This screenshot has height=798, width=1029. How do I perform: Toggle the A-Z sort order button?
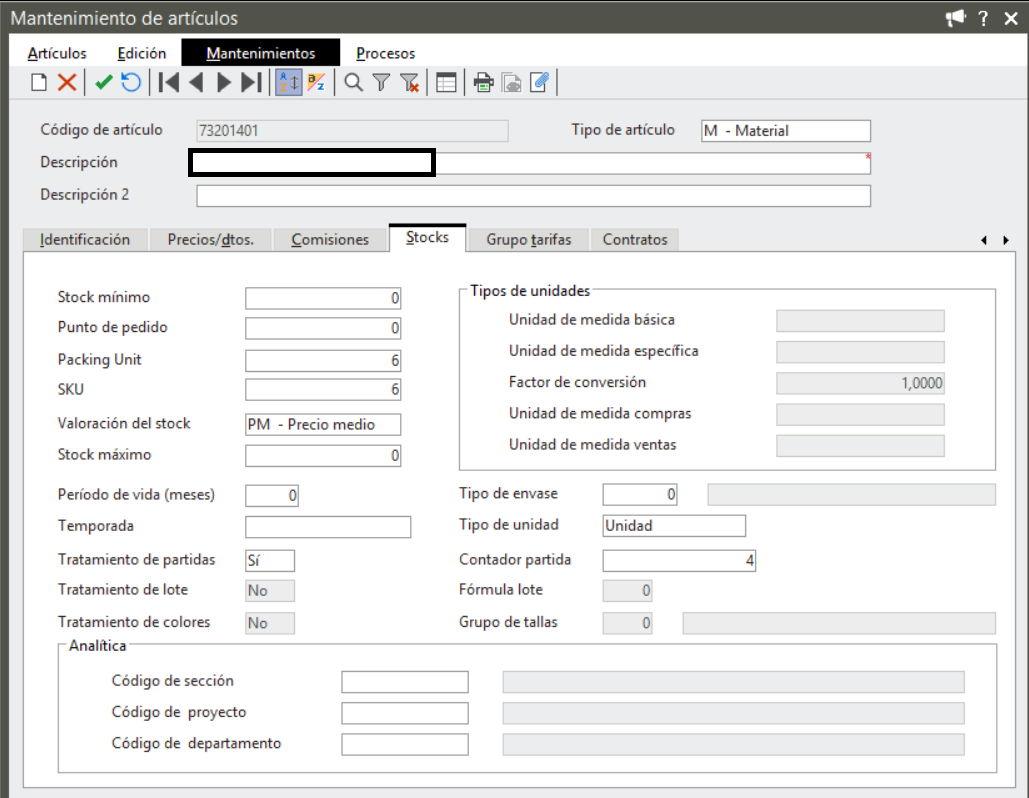pyautogui.click(x=288, y=83)
